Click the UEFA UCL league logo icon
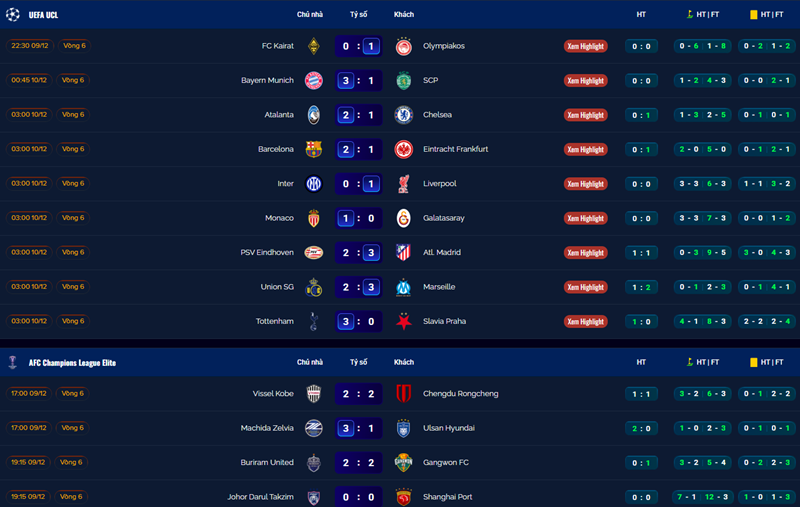 coord(14,15)
